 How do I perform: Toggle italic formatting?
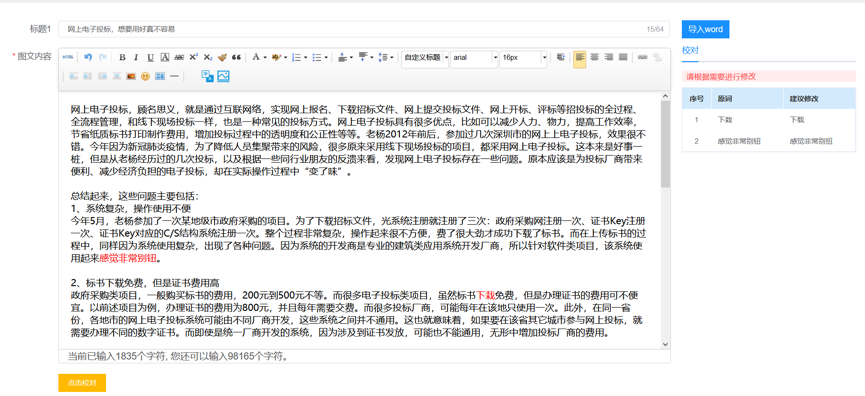click(x=136, y=57)
